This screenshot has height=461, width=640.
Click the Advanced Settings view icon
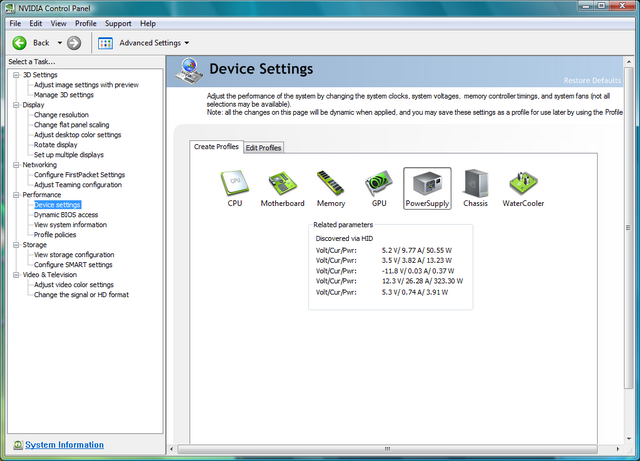tap(105, 43)
